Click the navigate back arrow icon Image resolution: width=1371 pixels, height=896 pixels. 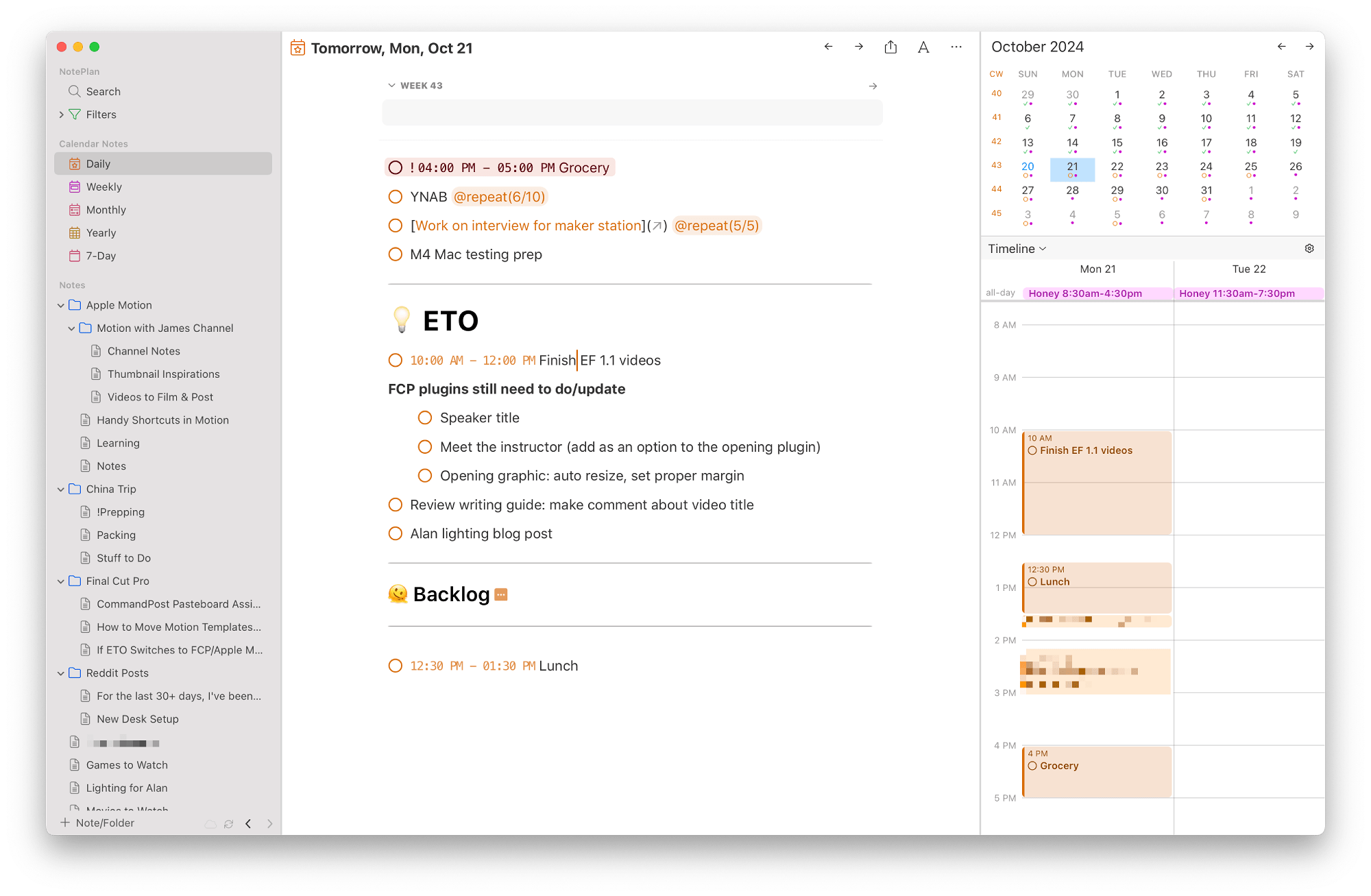click(828, 48)
